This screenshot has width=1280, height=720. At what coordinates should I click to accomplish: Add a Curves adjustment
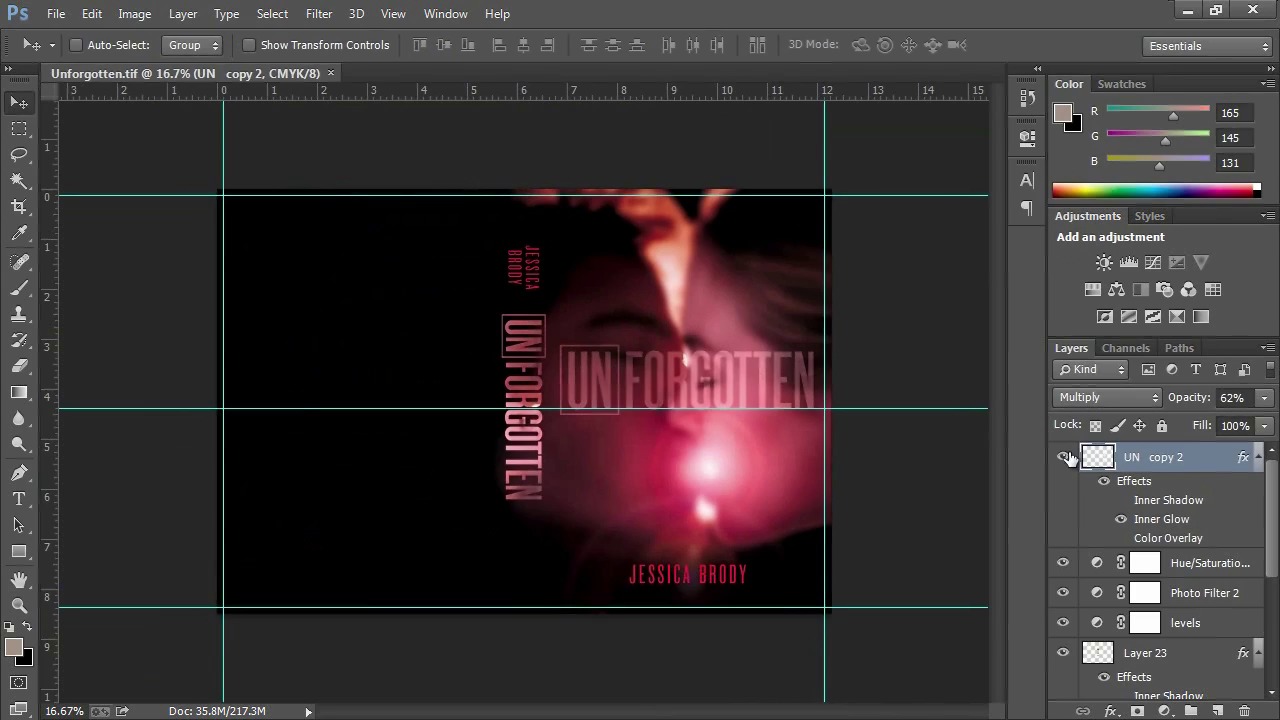1153,263
